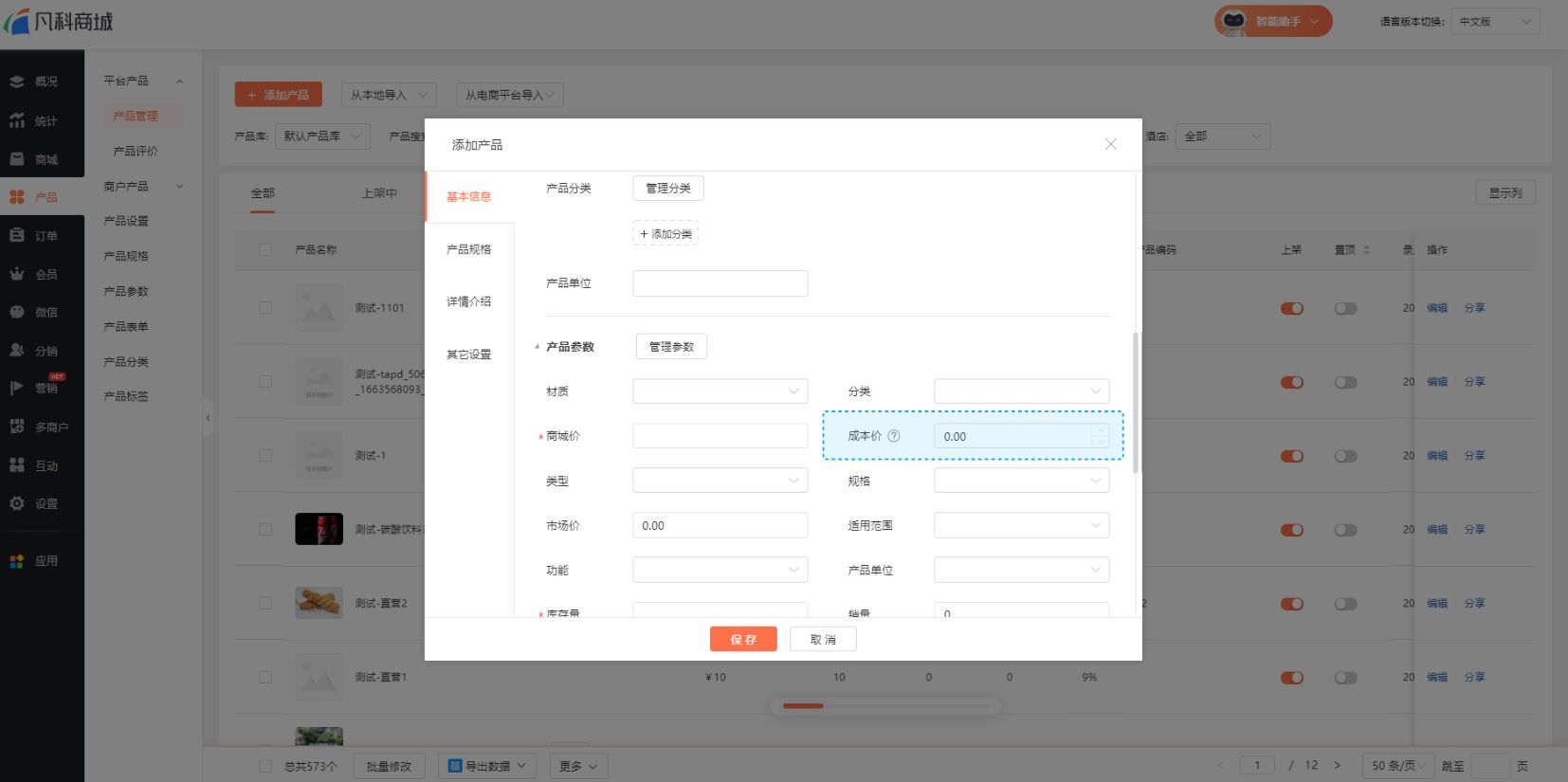Click the 取消 cancel button
Image resolution: width=1568 pixels, height=782 pixels.
[823, 640]
